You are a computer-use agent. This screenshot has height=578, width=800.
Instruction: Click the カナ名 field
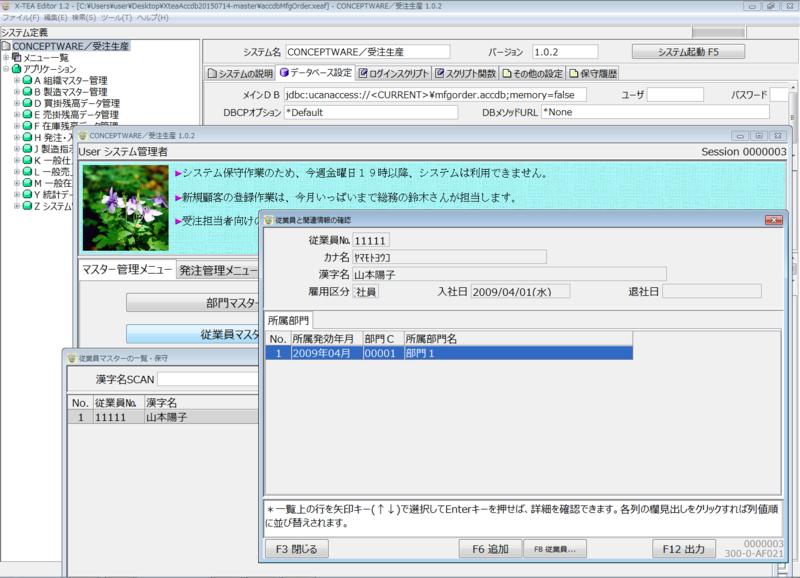tap(449, 257)
